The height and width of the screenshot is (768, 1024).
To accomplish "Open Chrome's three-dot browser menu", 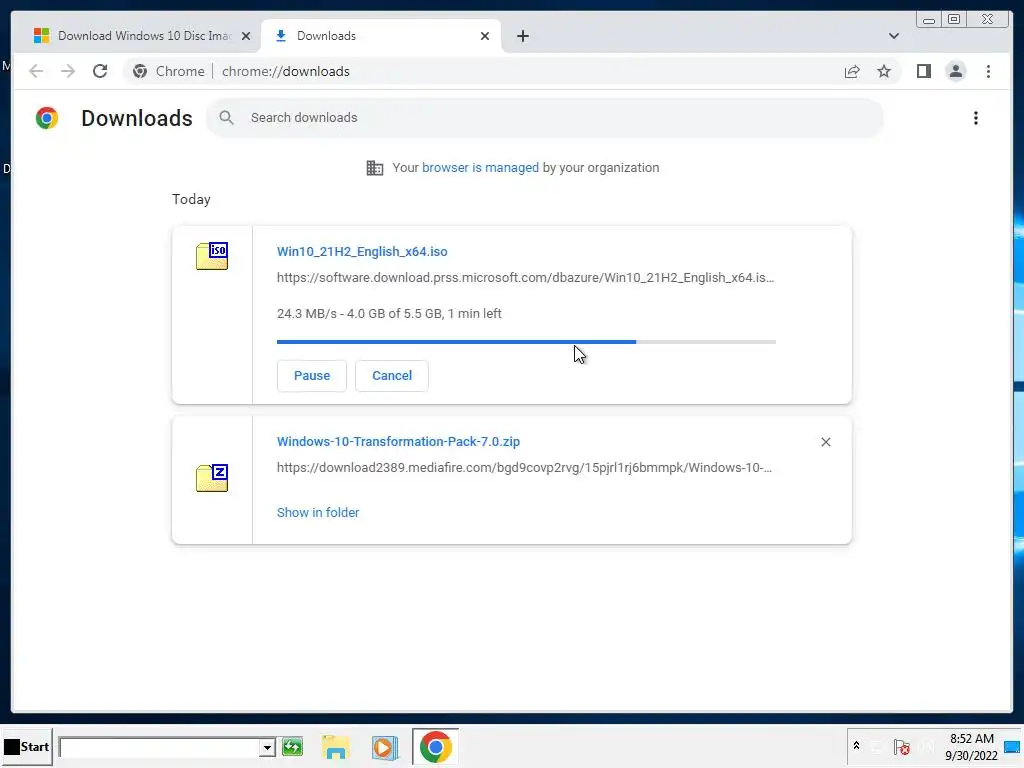I will (x=988, y=71).
